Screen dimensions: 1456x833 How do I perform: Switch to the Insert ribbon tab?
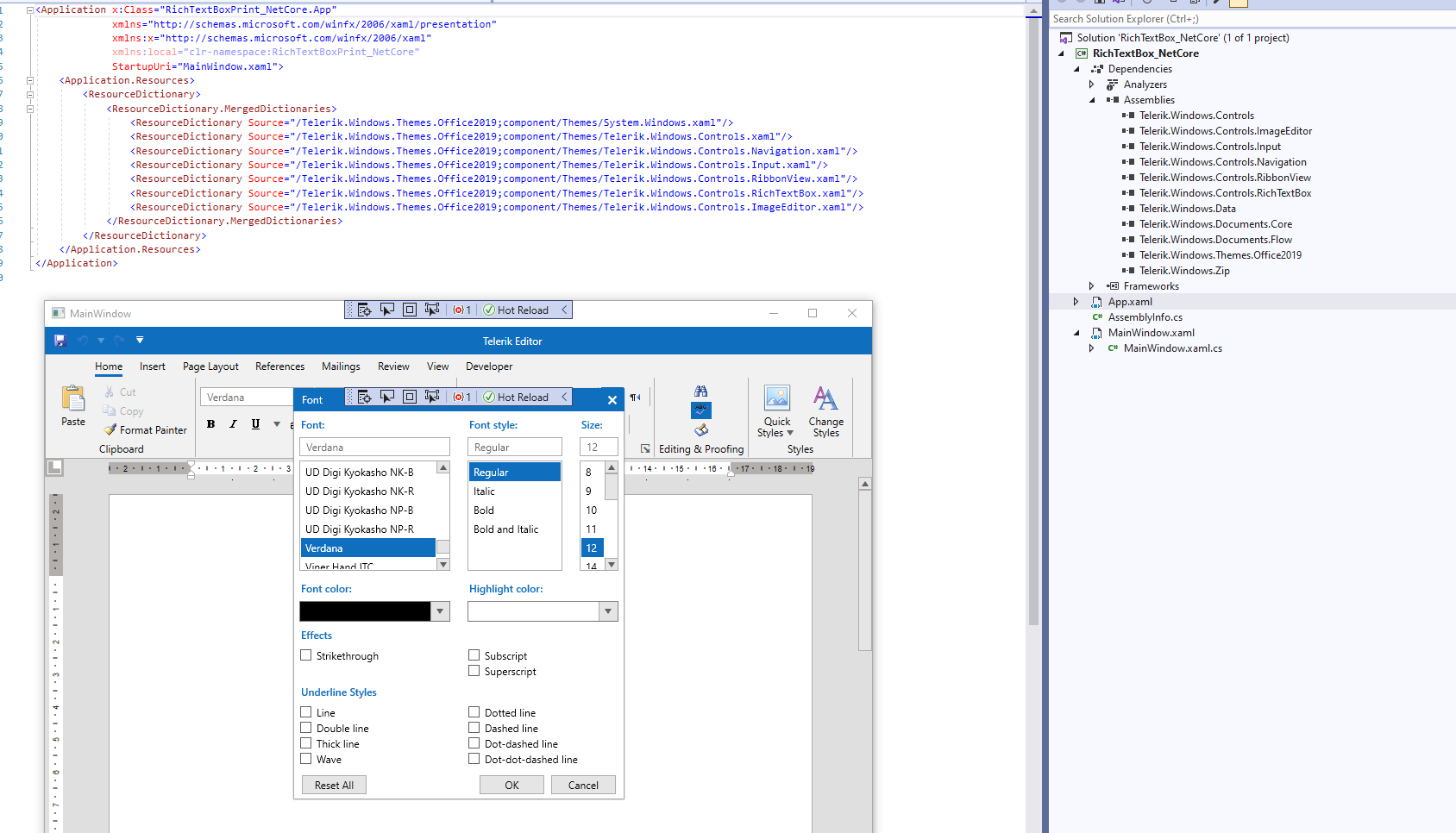(x=153, y=366)
